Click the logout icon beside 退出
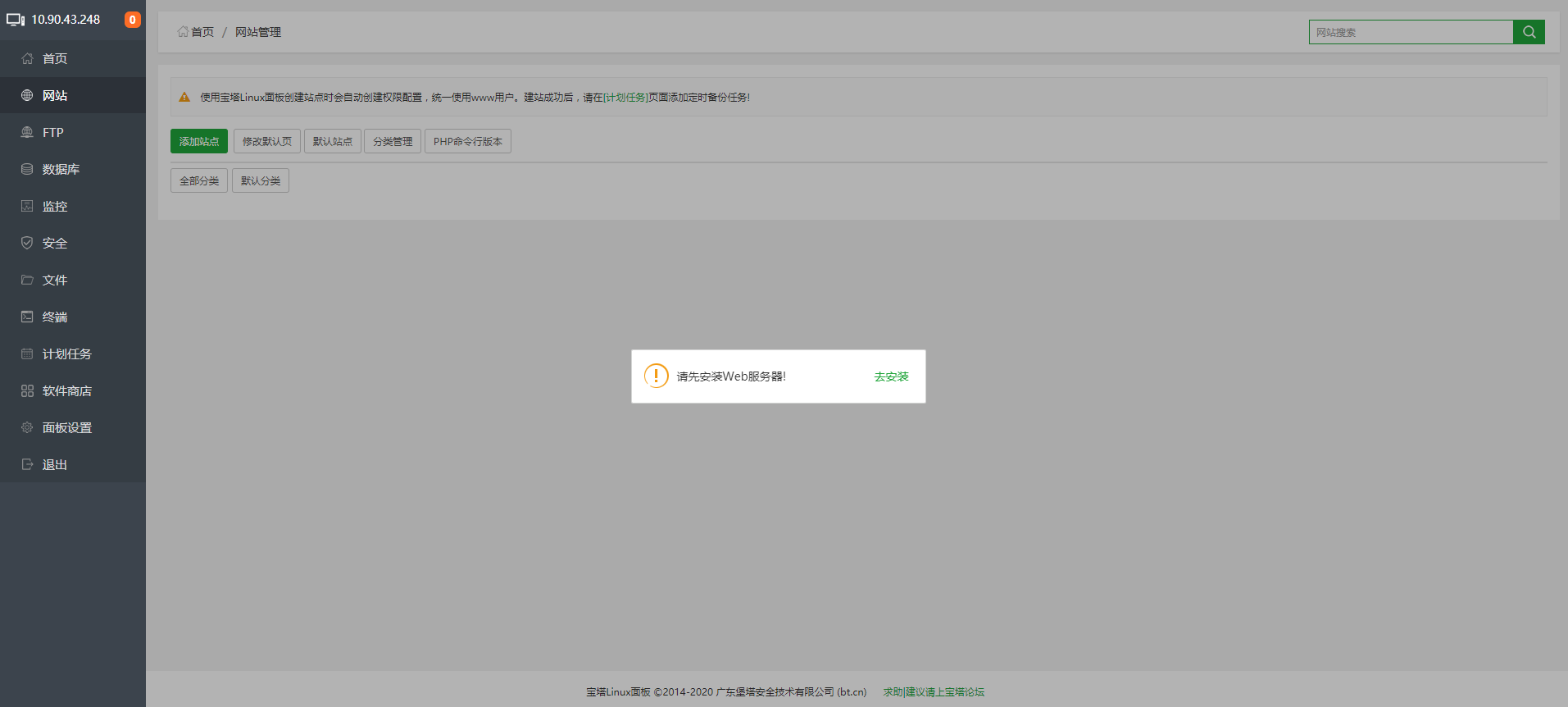The height and width of the screenshot is (707, 1568). pos(27,464)
